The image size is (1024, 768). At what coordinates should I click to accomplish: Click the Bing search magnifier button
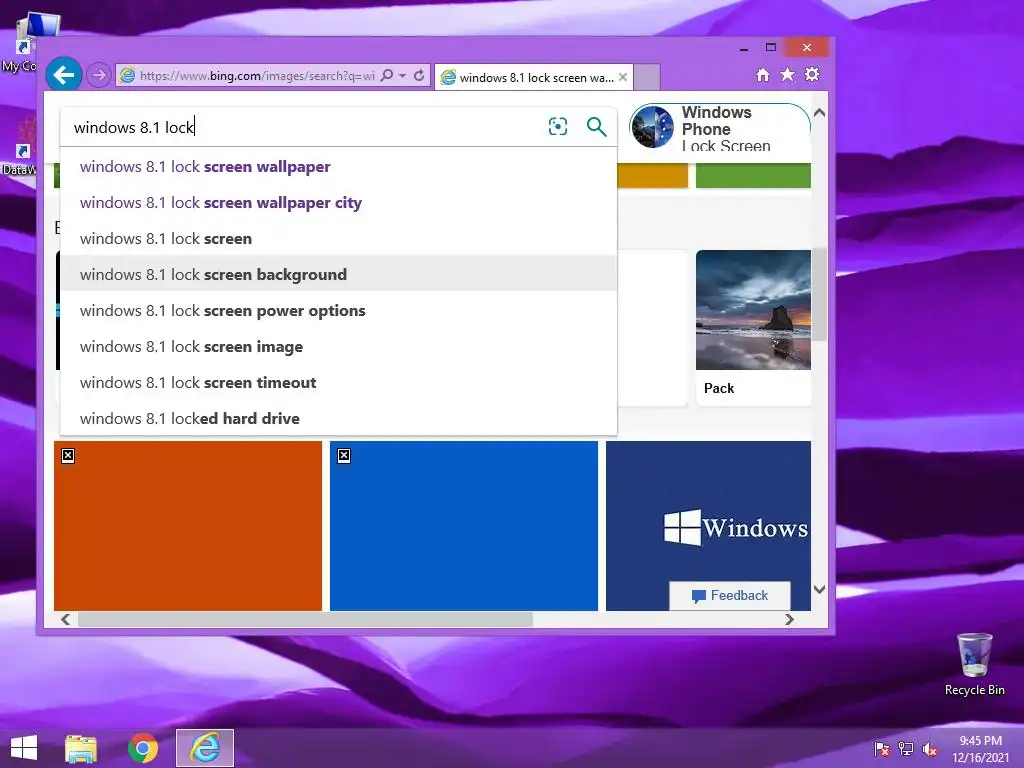pyautogui.click(x=596, y=126)
